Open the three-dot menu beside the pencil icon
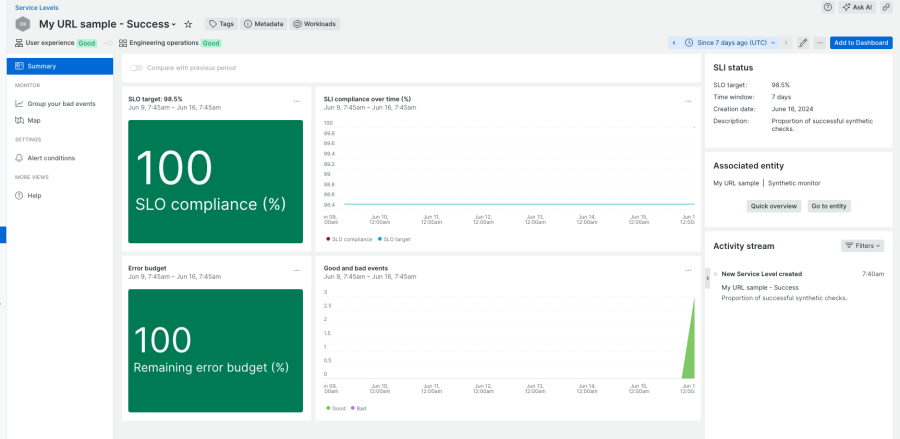900x439 pixels. (819, 43)
